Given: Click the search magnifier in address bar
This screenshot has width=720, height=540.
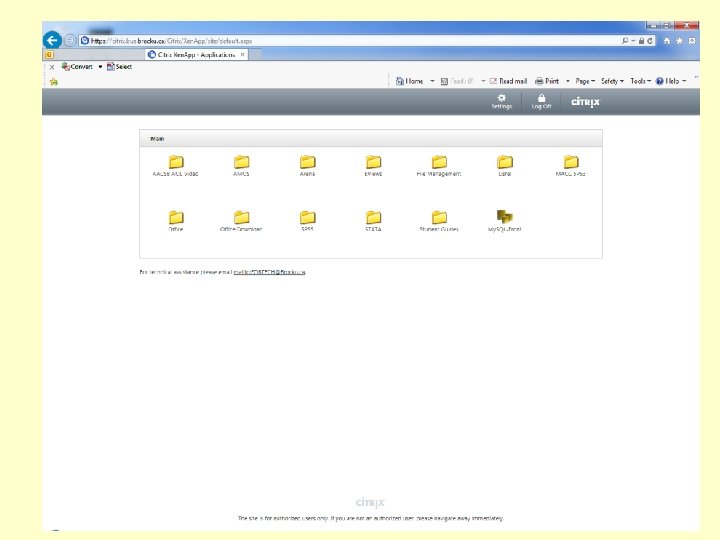Looking at the screenshot, I should click(625, 41).
